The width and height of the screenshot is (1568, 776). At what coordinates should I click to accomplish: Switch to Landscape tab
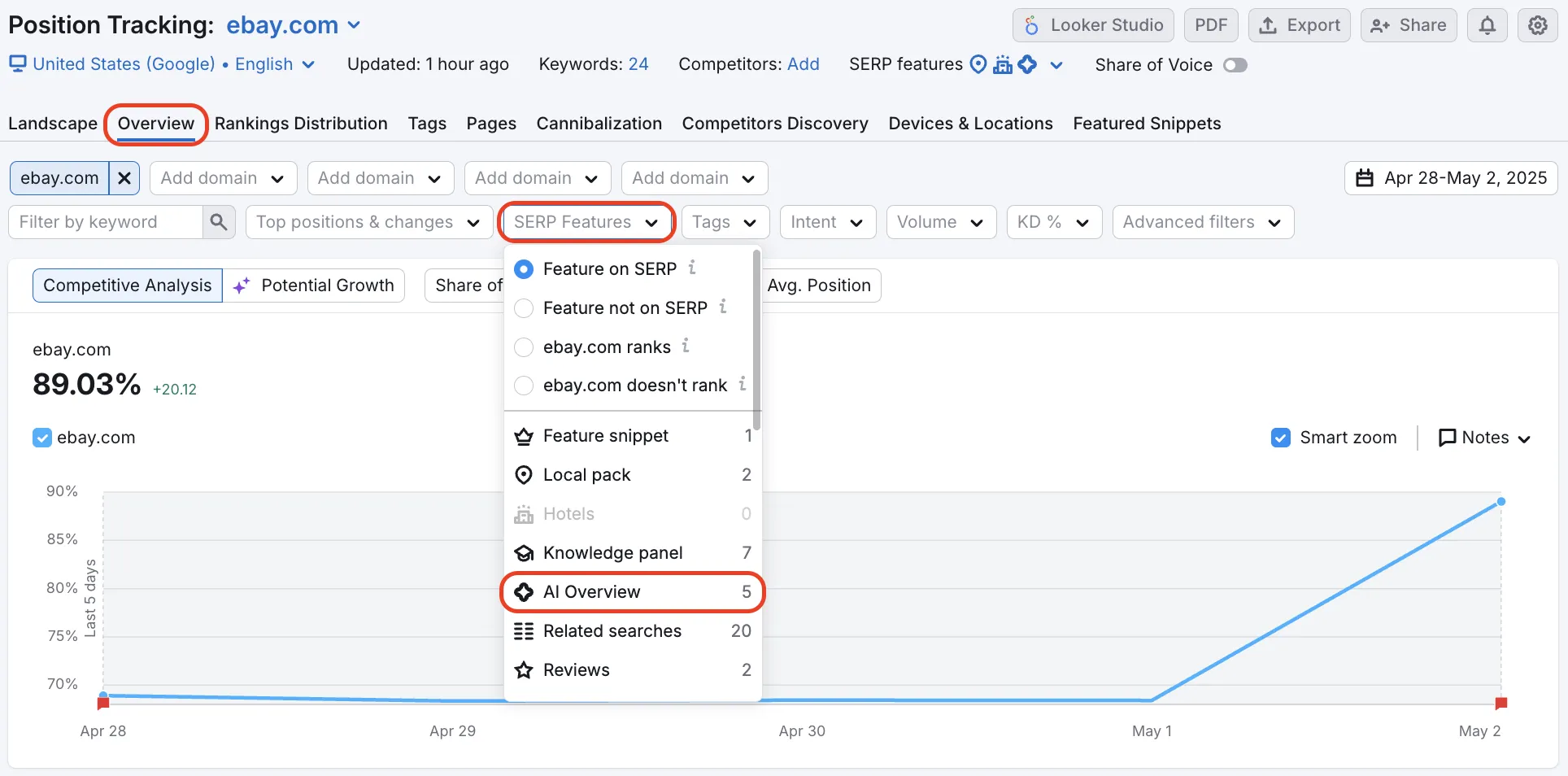point(53,124)
